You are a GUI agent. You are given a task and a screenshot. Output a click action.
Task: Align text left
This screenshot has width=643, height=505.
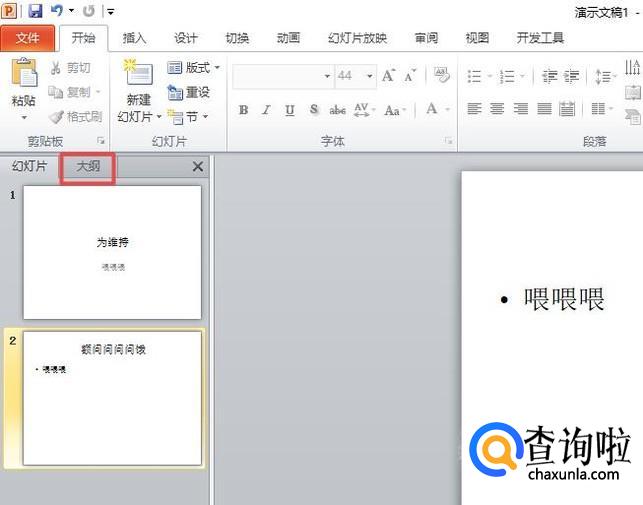point(474,109)
